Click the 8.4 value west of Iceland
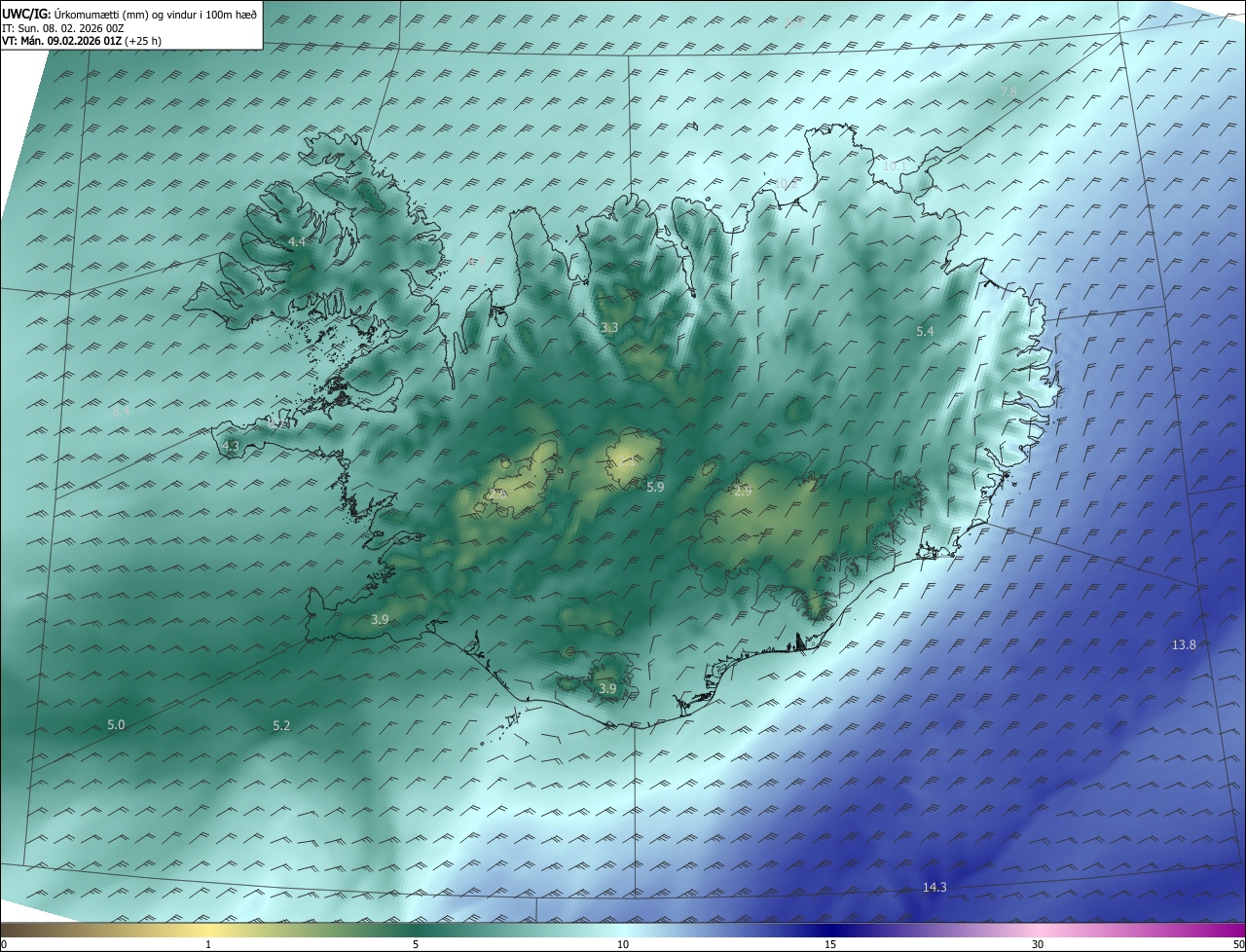 121,412
